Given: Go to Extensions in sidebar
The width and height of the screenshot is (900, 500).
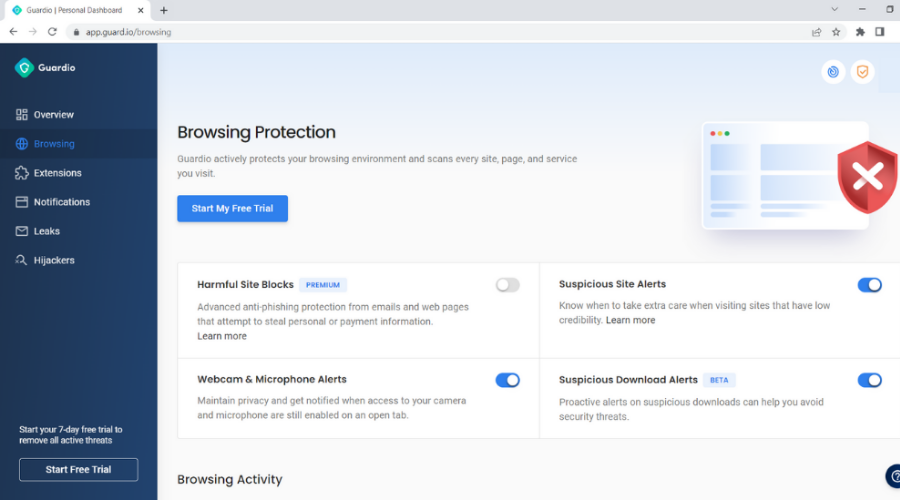Looking at the screenshot, I should tap(57, 173).
